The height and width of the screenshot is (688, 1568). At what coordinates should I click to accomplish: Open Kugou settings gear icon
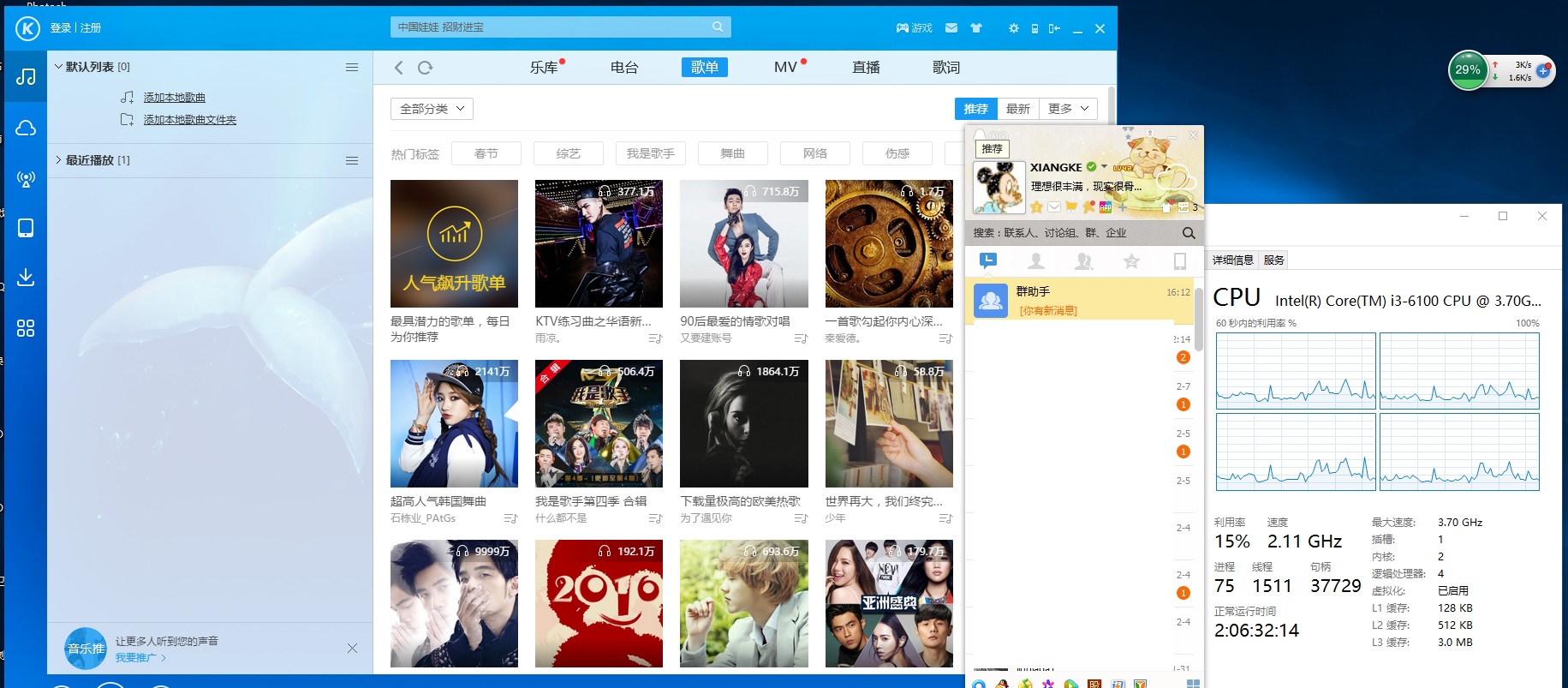point(1014,28)
